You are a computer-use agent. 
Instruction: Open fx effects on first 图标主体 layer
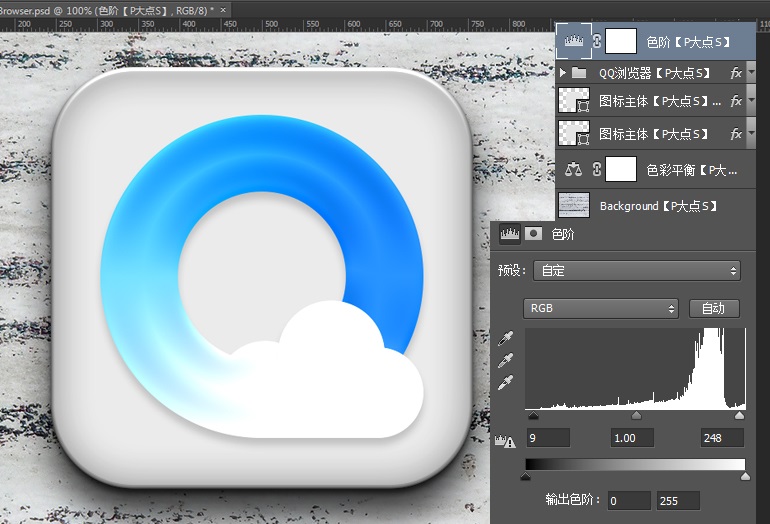point(736,101)
